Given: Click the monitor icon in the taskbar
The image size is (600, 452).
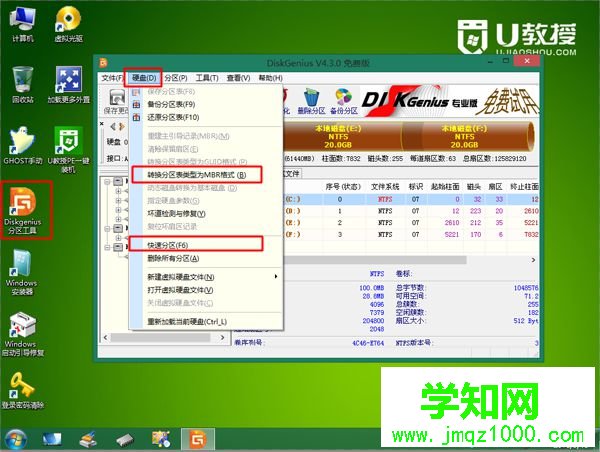Looking at the screenshot, I should (51, 439).
